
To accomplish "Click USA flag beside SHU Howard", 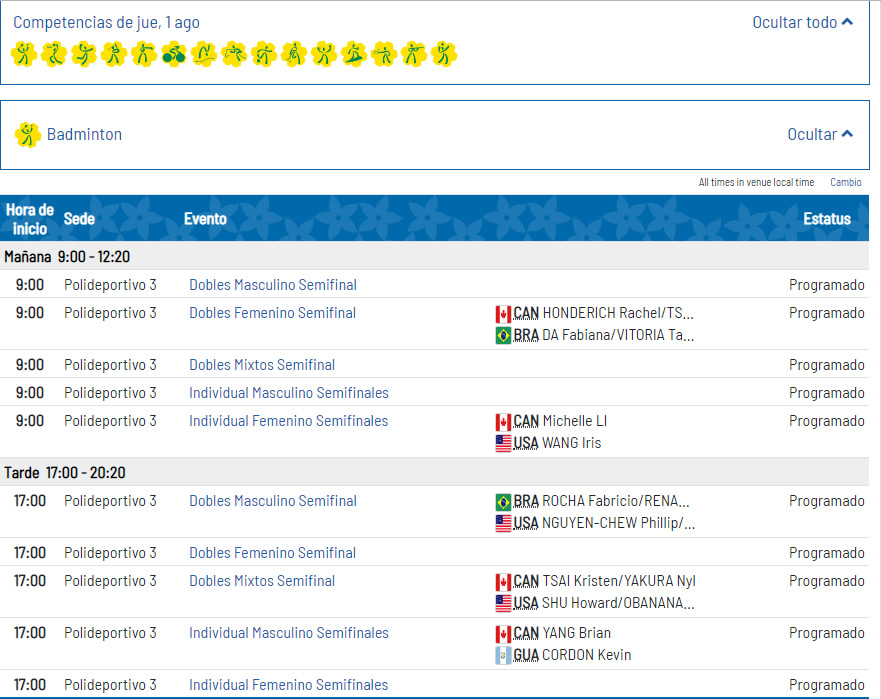I will tap(503, 603).
